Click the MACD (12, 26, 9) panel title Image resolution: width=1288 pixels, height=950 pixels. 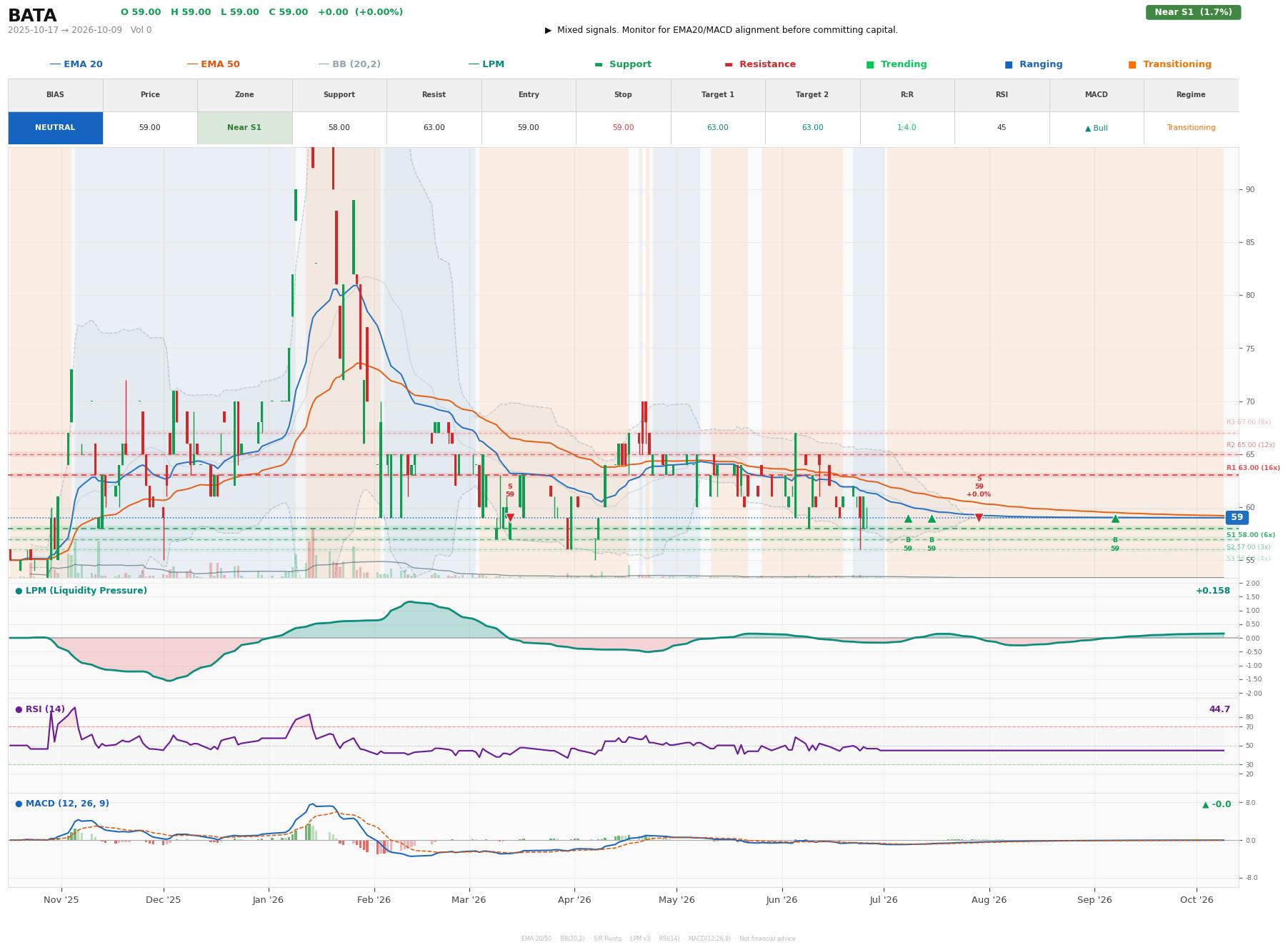[x=62, y=804]
